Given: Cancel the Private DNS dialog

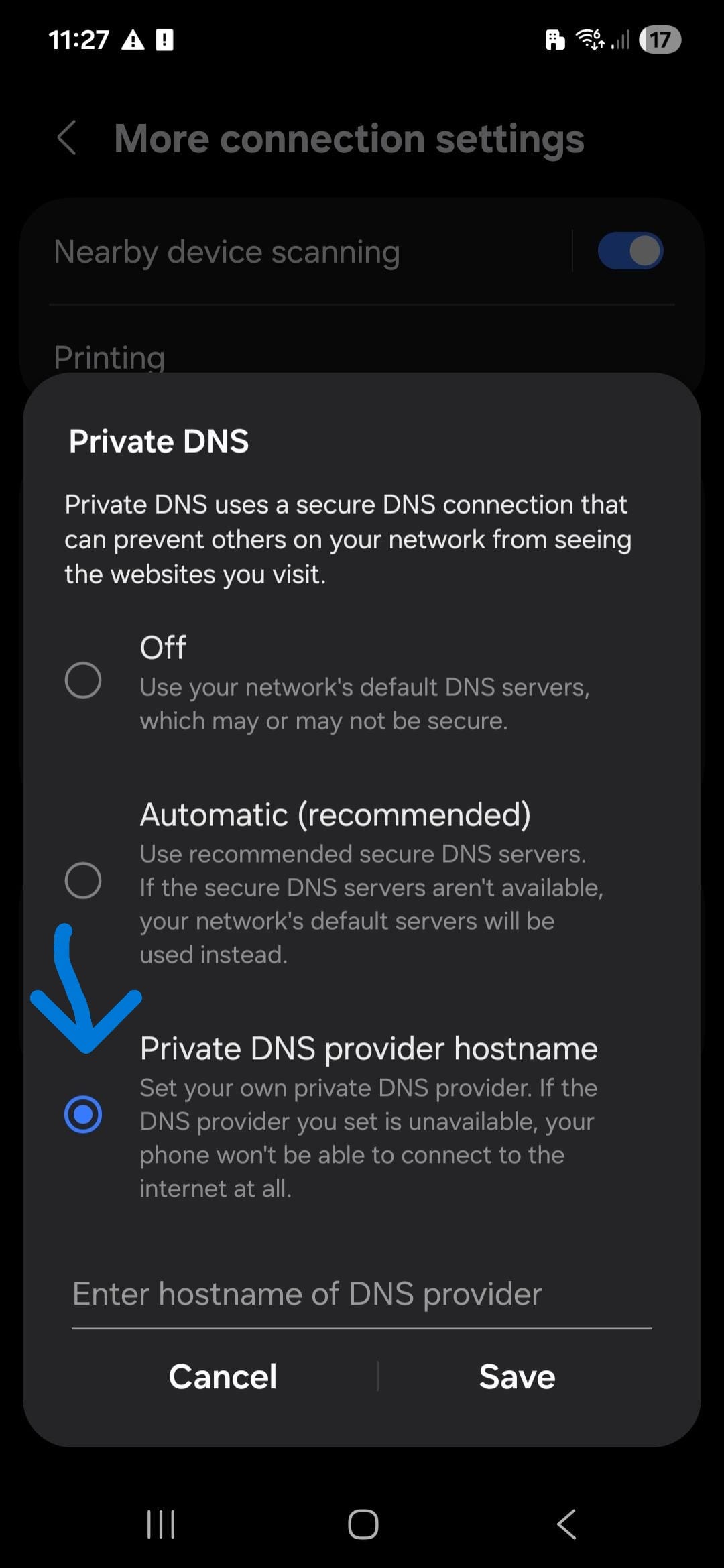Looking at the screenshot, I should [223, 1377].
